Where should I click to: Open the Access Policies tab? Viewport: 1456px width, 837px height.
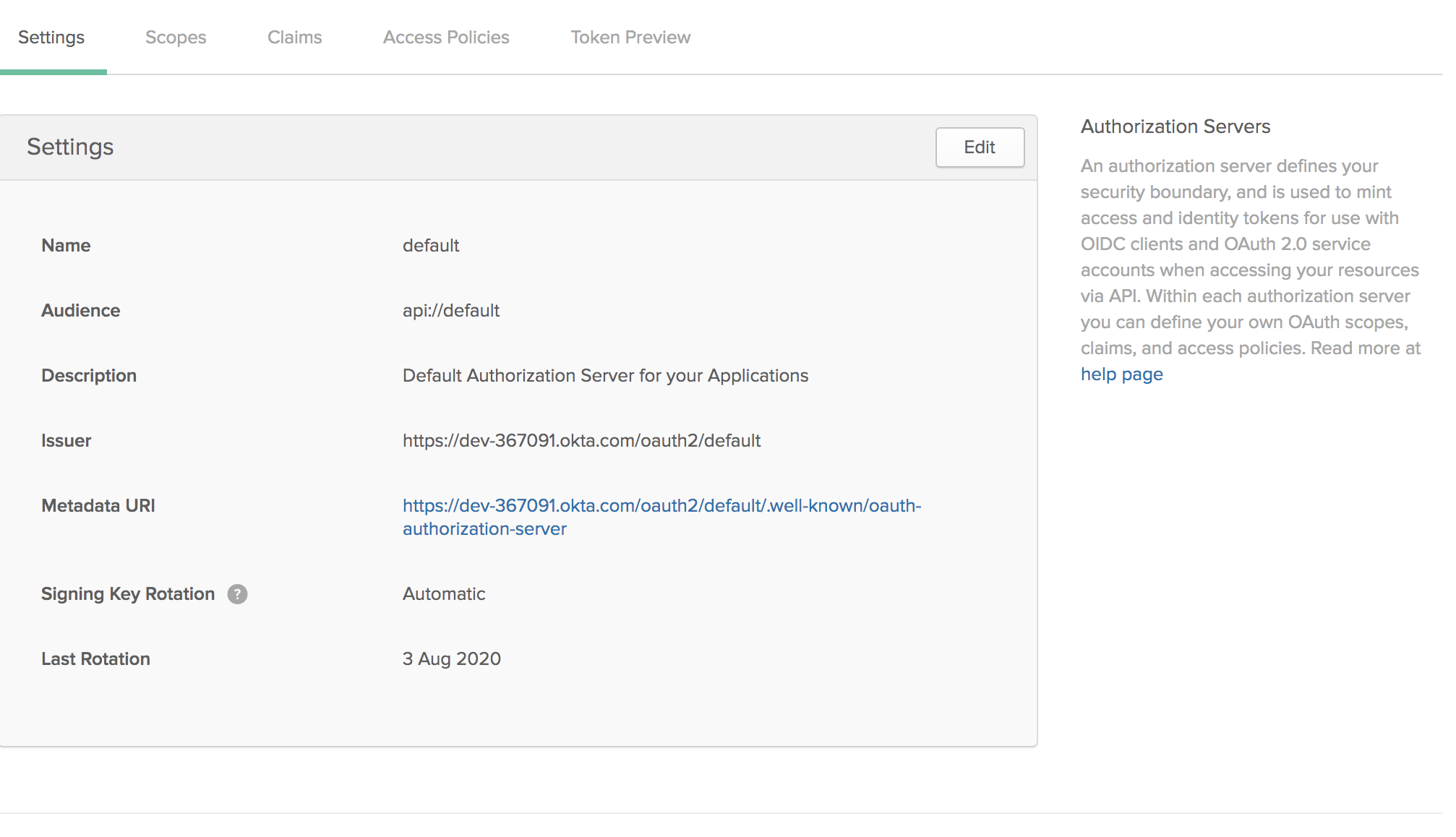[446, 38]
